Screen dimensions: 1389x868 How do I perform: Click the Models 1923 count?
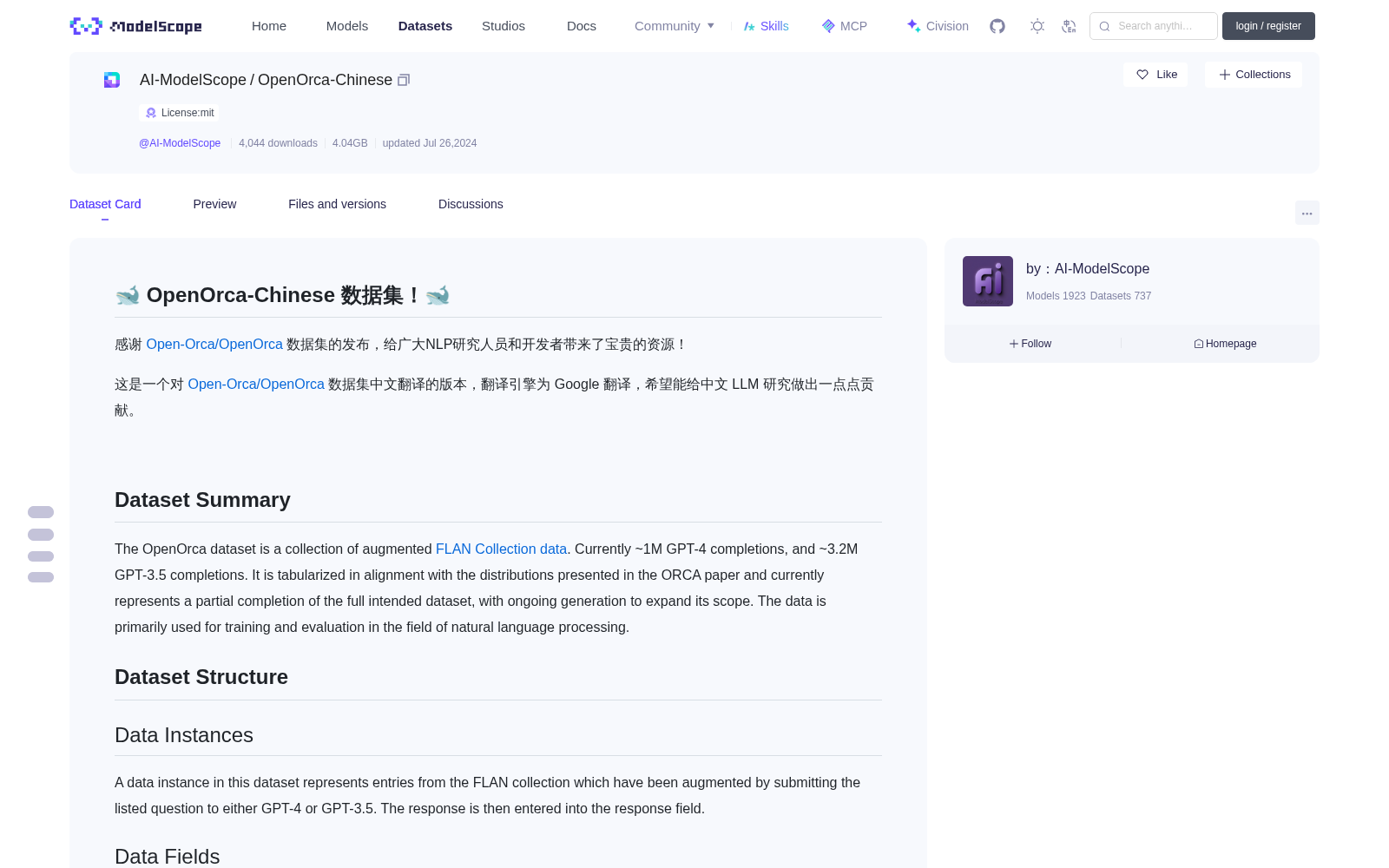coord(1056,296)
